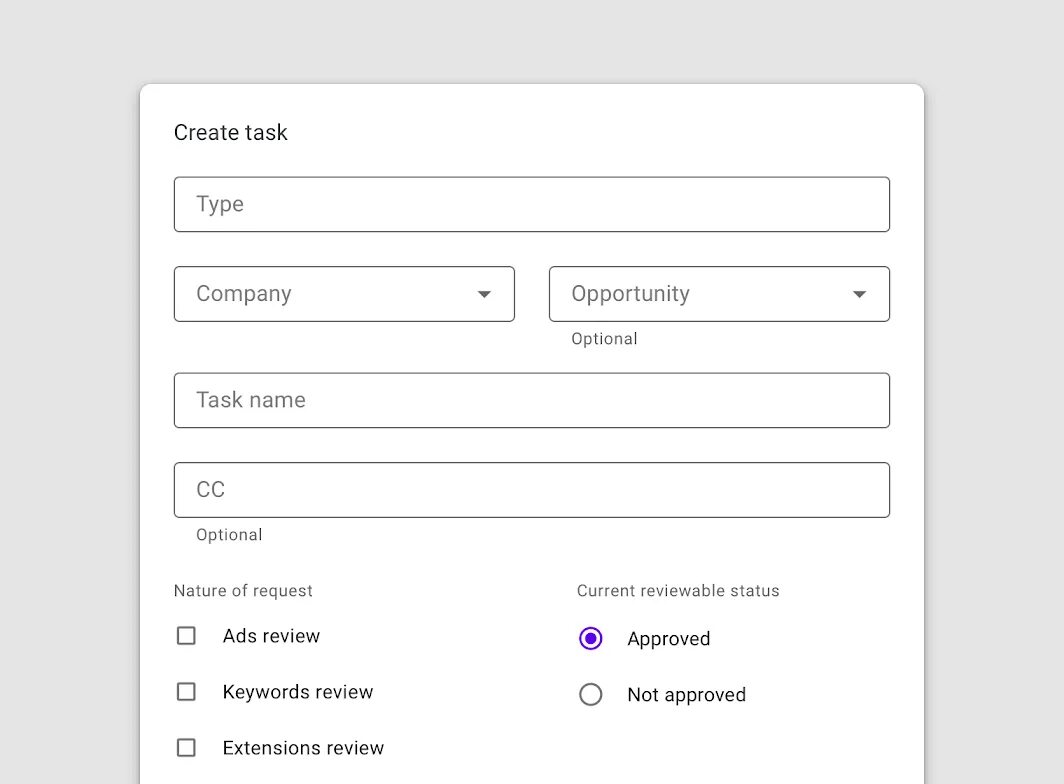This screenshot has height=784, width=1064.
Task: Click the Not approved option label
Action: tap(687, 695)
